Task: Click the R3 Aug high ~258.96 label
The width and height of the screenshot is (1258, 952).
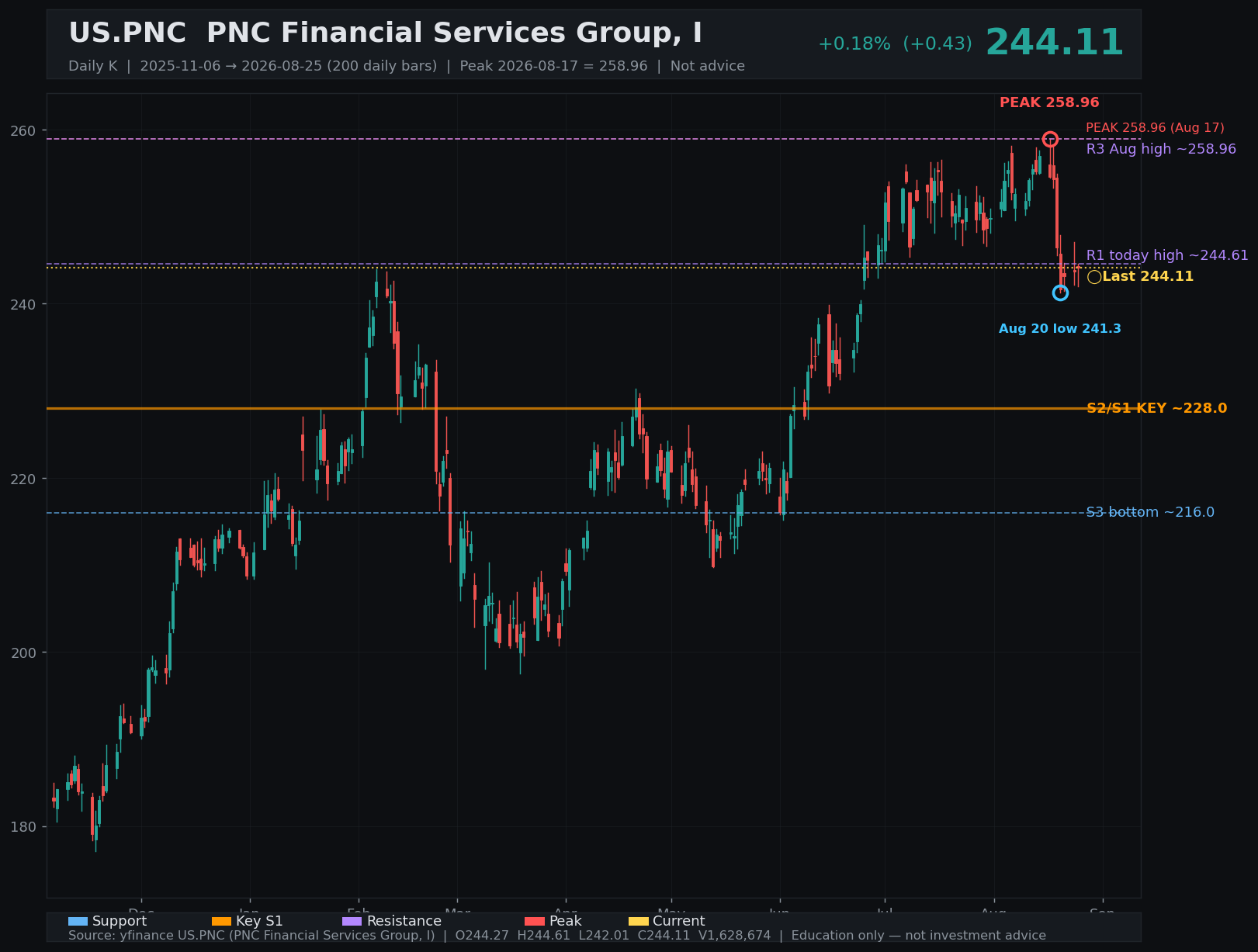Action: [1161, 149]
